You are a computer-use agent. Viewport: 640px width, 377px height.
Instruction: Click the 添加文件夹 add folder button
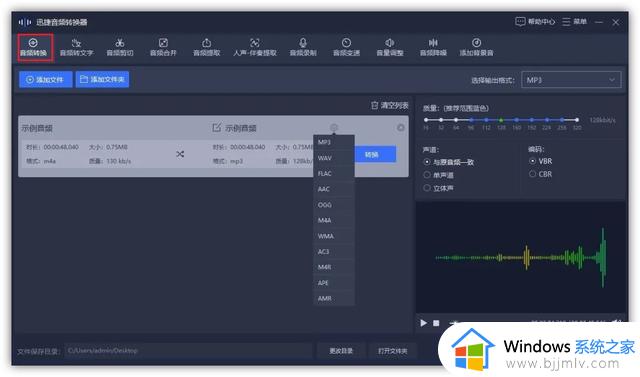coord(102,80)
